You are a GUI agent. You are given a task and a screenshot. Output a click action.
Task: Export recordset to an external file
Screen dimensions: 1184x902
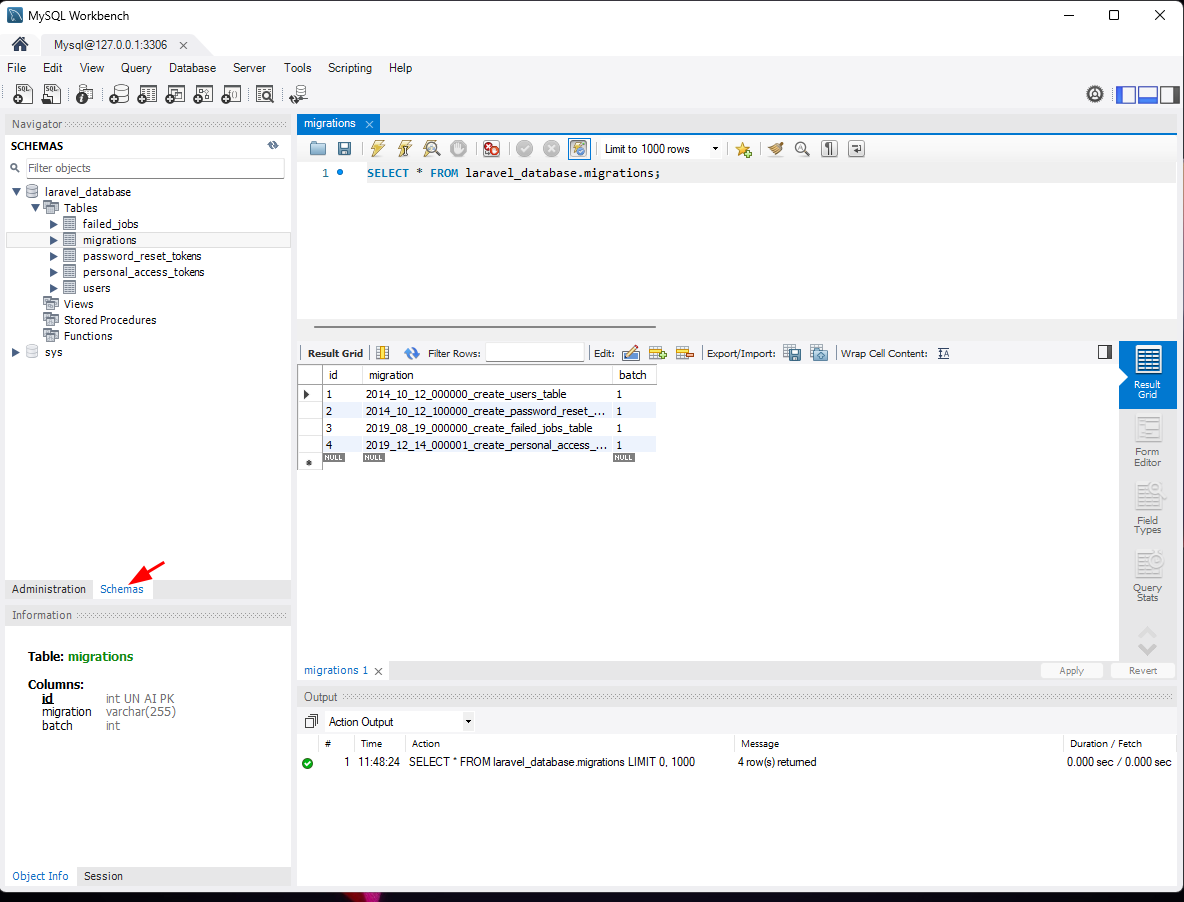[x=792, y=353]
